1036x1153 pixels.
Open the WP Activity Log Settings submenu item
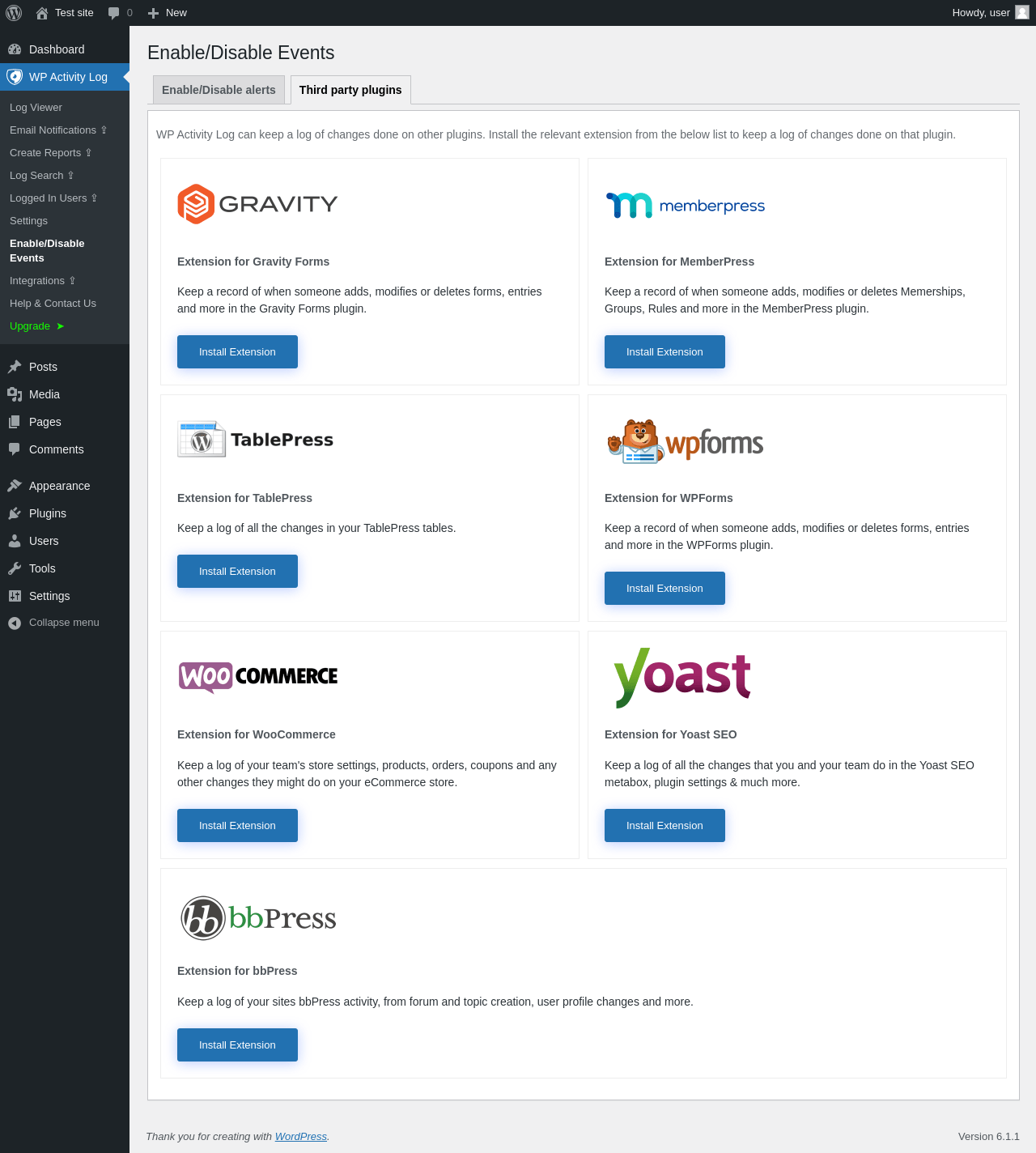(x=28, y=221)
